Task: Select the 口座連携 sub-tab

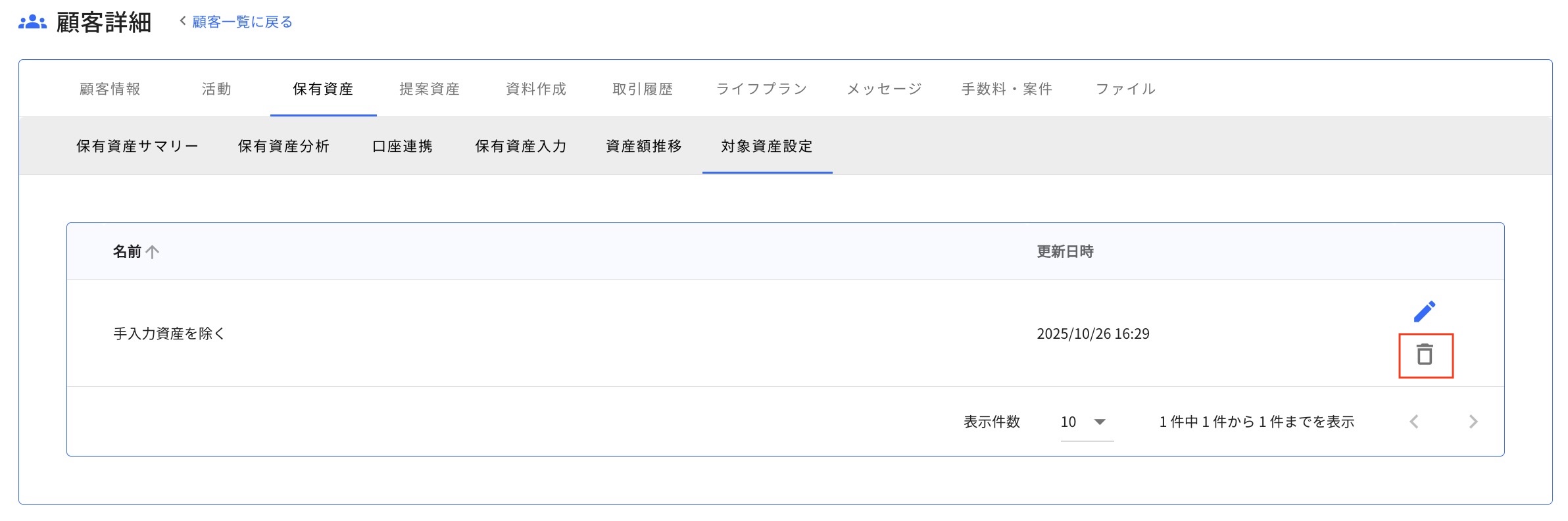Action: coord(403,146)
